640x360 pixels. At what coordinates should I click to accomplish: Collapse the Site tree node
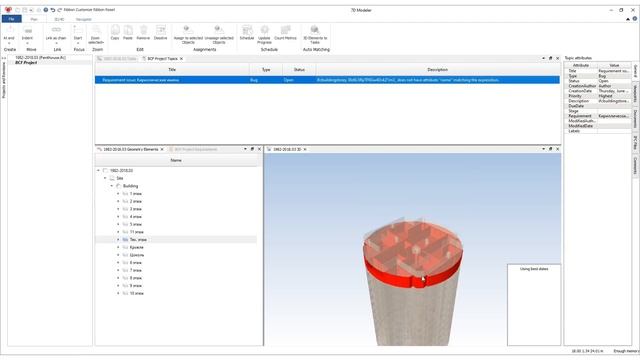(105, 178)
